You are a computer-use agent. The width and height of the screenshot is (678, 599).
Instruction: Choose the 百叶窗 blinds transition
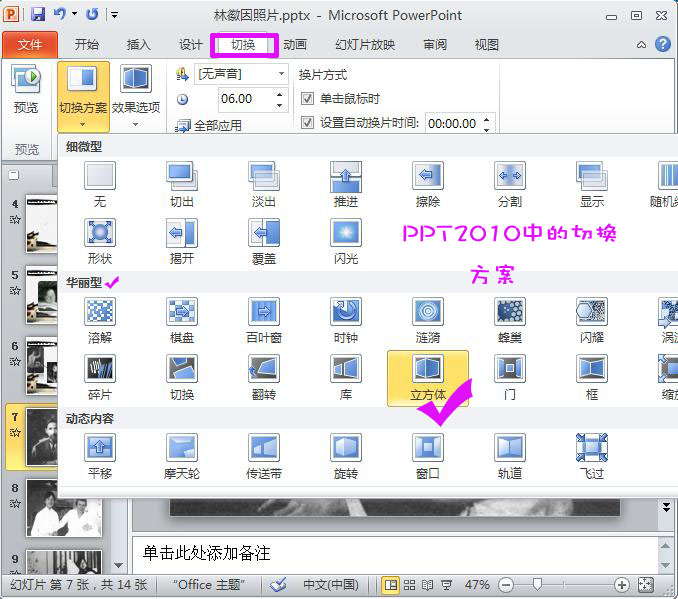264,320
